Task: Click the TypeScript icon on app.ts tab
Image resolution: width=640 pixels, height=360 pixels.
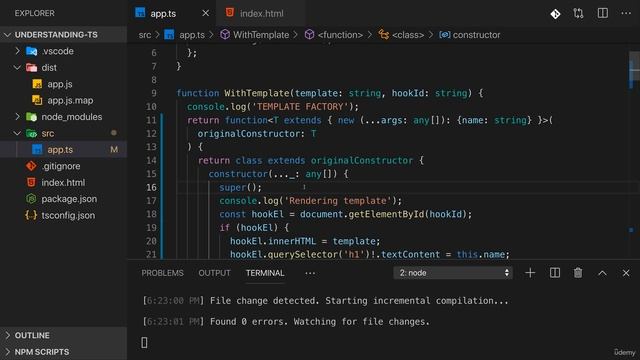Action: pyautogui.click(x=140, y=13)
